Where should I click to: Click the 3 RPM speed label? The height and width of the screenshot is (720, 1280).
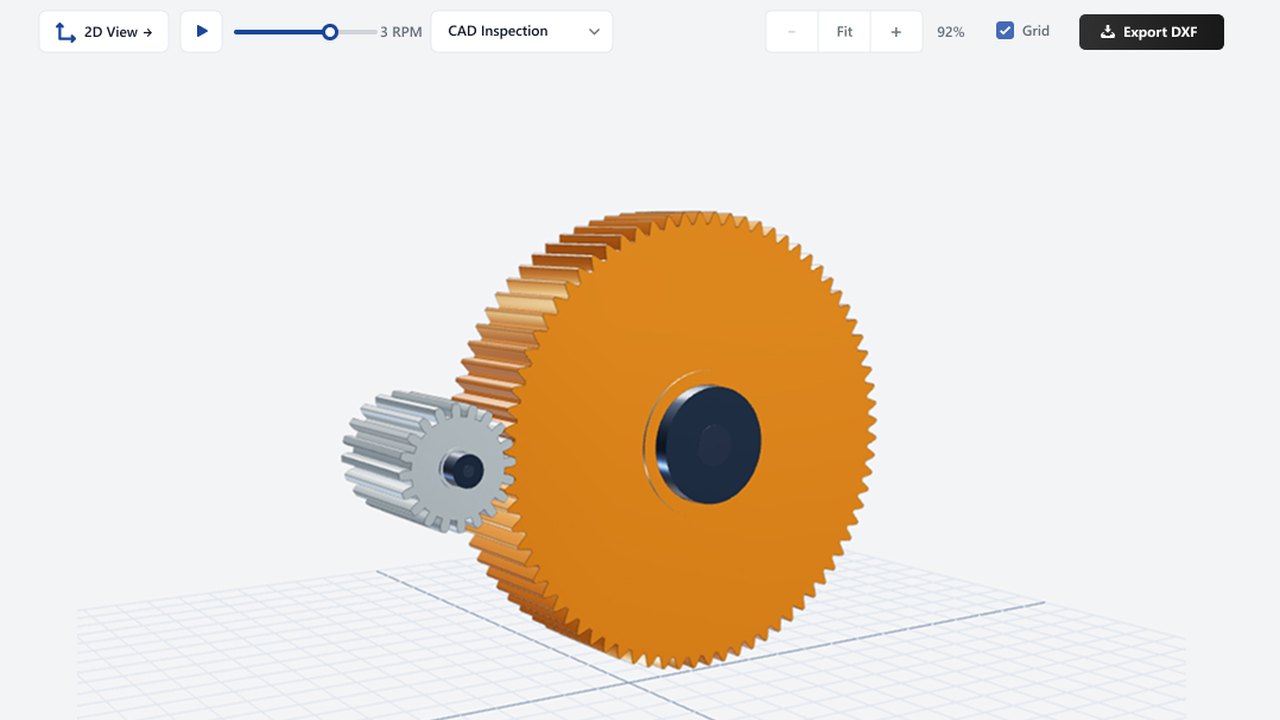coord(401,32)
